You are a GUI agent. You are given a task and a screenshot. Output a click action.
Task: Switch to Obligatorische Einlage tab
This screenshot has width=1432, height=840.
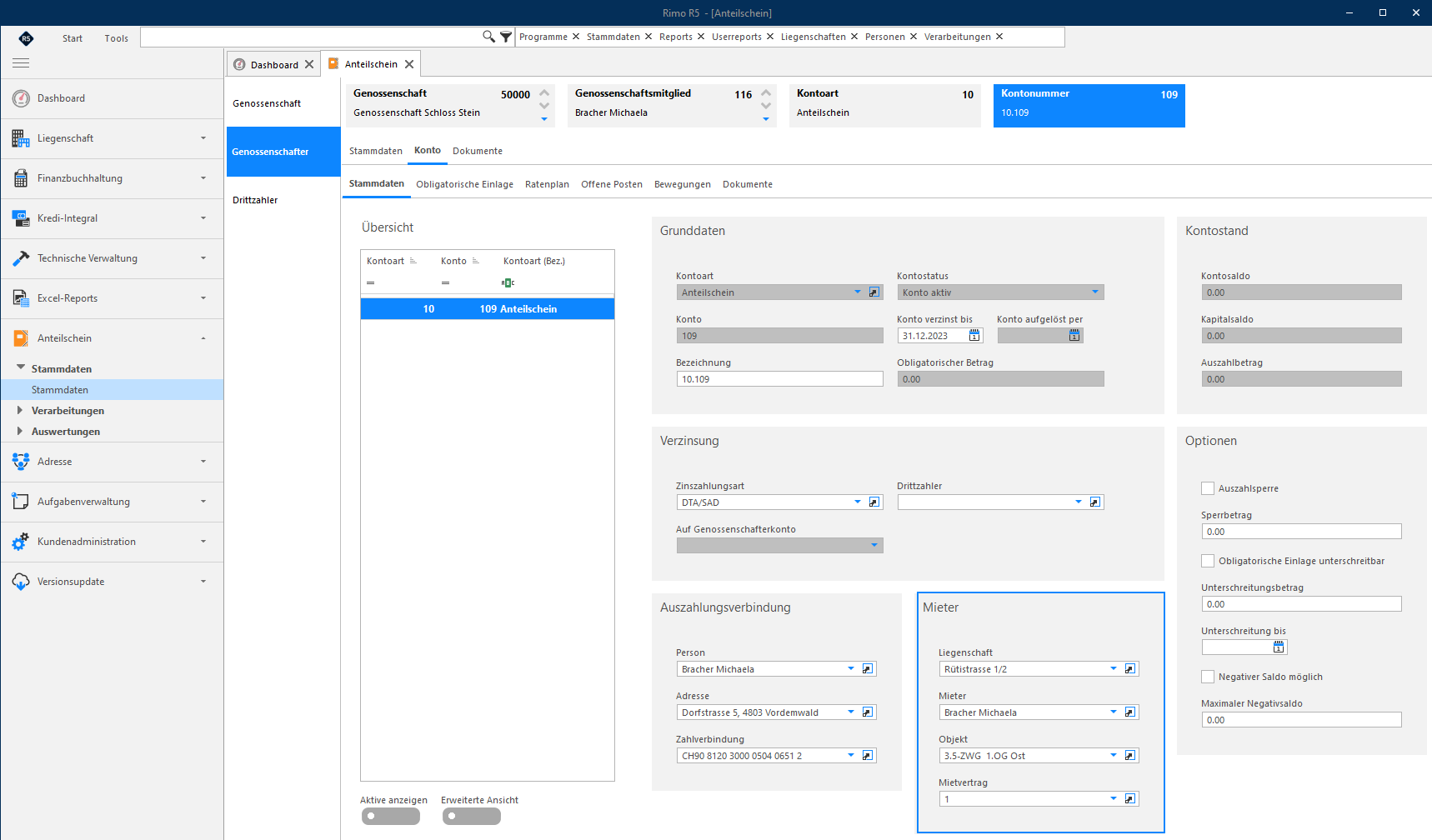[465, 184]
